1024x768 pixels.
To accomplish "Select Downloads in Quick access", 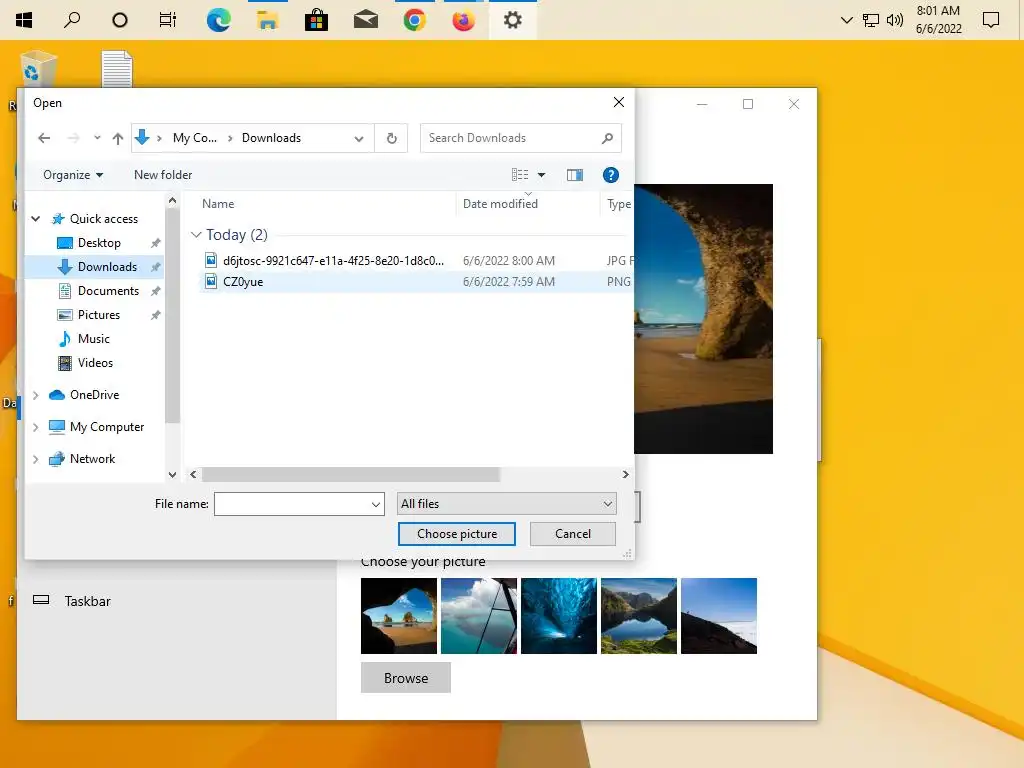I will [107, 266].
